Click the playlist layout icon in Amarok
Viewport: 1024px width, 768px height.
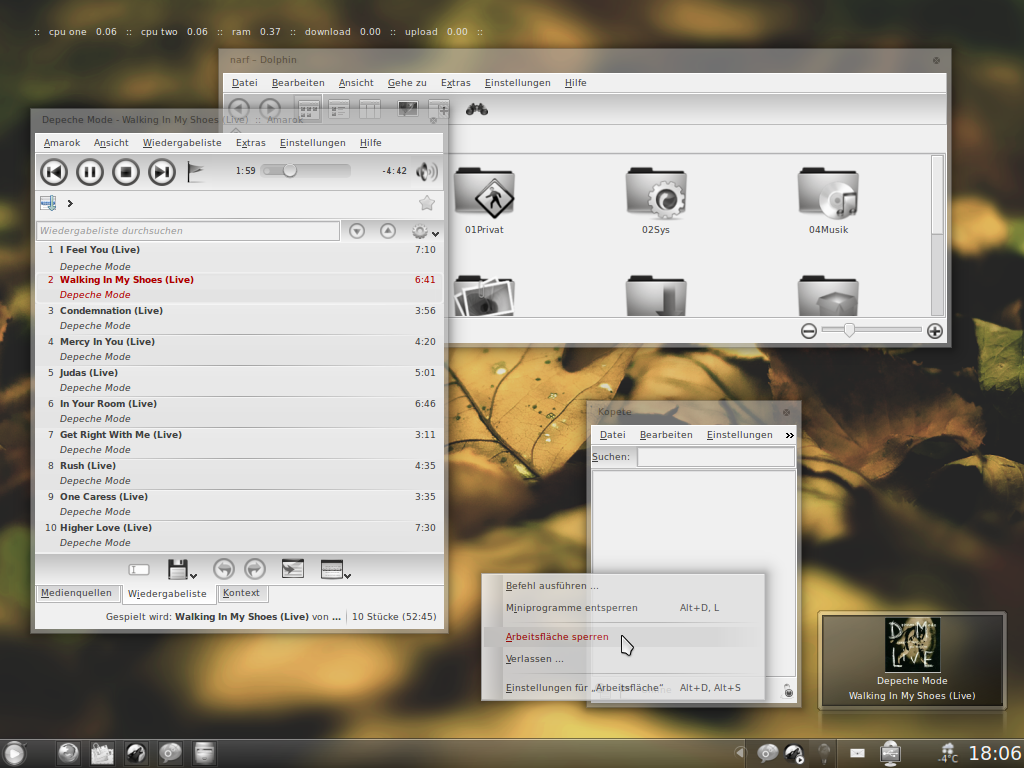(332, 569)
